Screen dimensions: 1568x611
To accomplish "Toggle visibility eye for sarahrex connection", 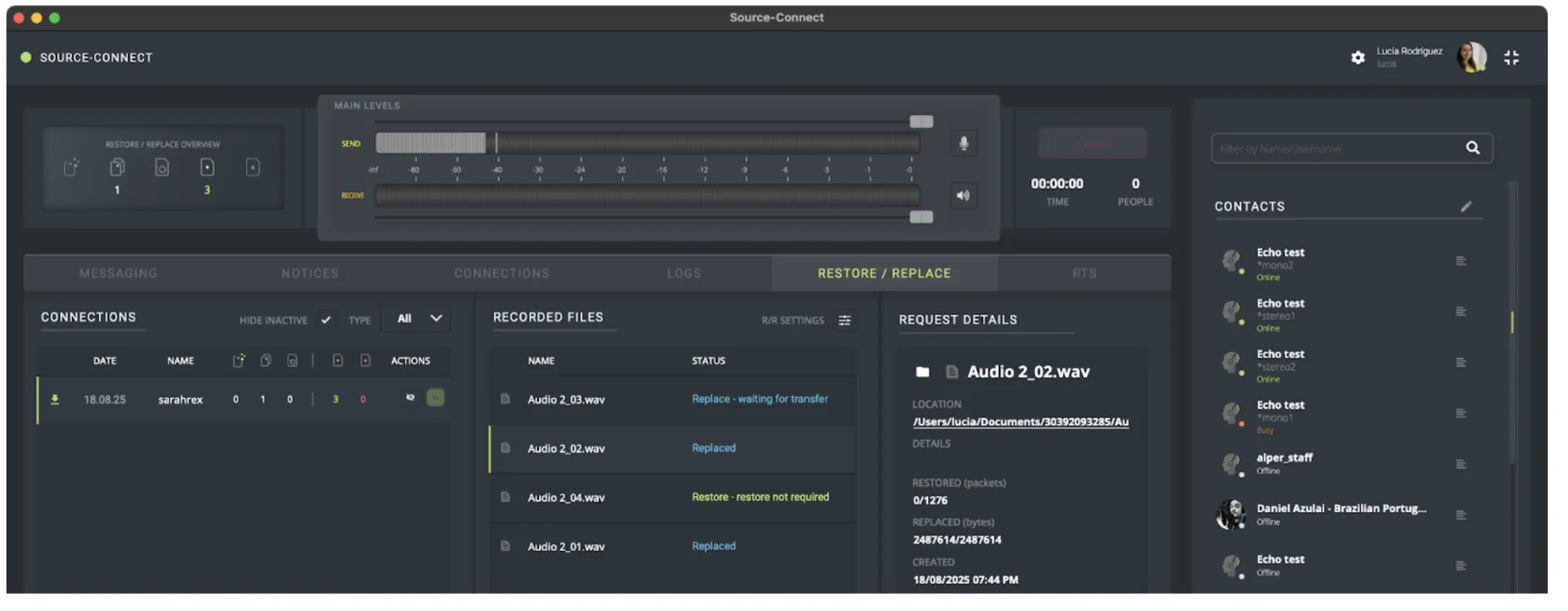I will tap(410, 398).
